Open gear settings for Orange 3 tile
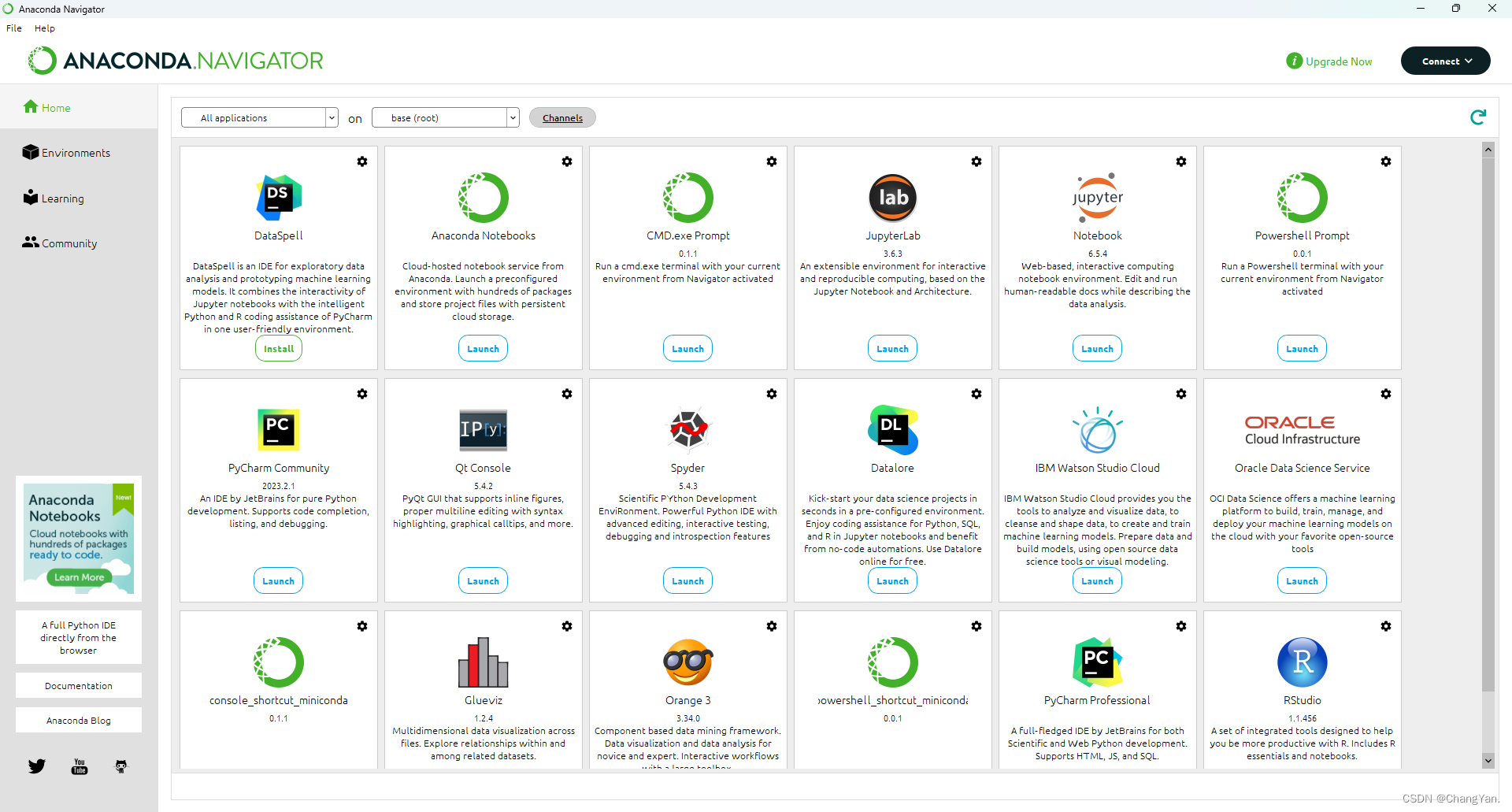The height and width of the screenshot is (812, 1512). 772,626
